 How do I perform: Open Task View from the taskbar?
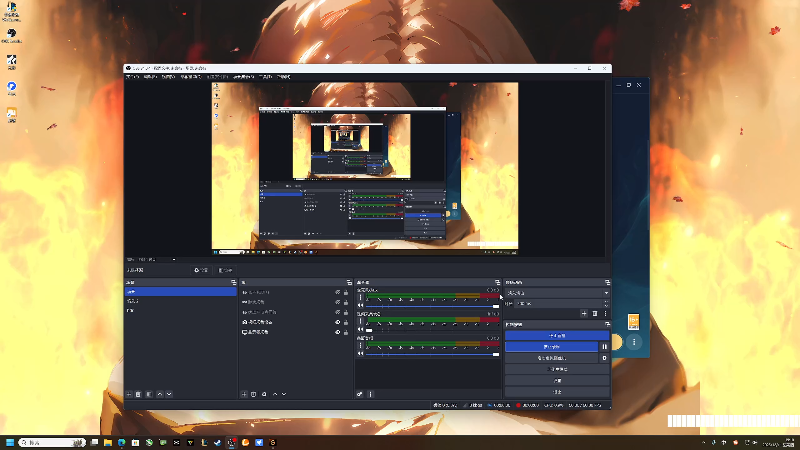tap(94, 442)
